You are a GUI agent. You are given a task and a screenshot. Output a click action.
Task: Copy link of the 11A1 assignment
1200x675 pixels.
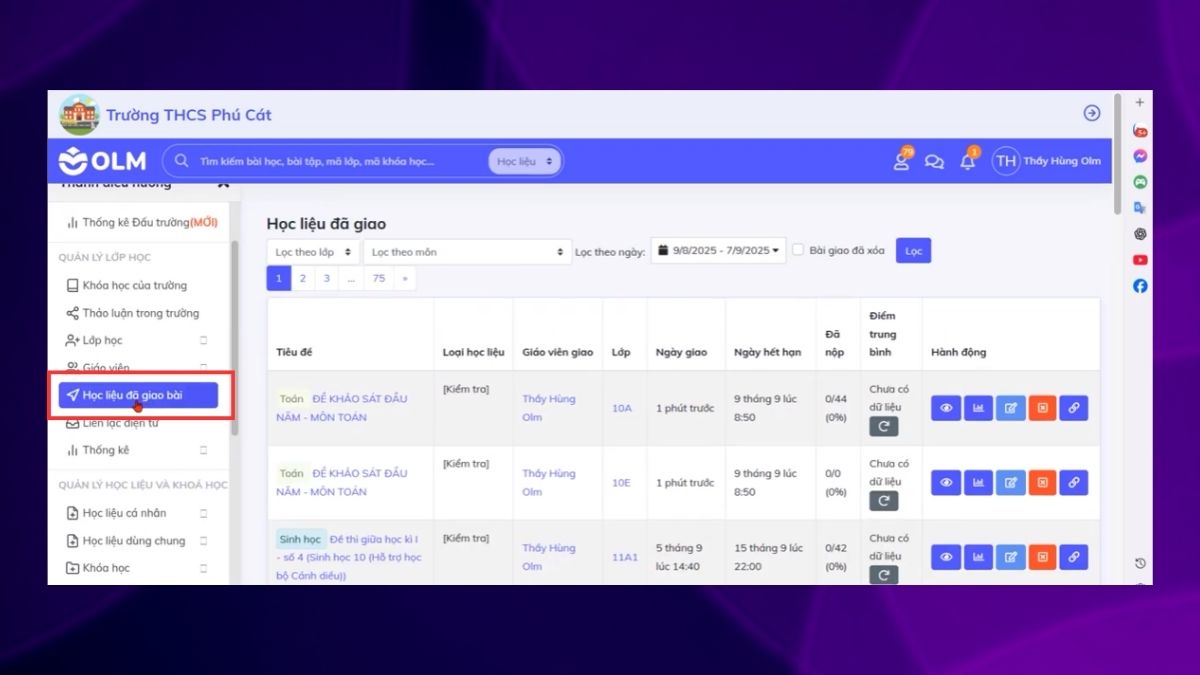tap(1074, 557)
